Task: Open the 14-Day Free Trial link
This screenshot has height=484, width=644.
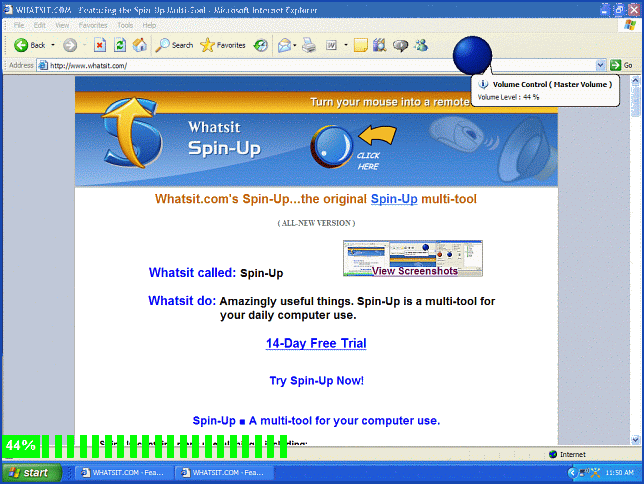Action: coord(316,343)
